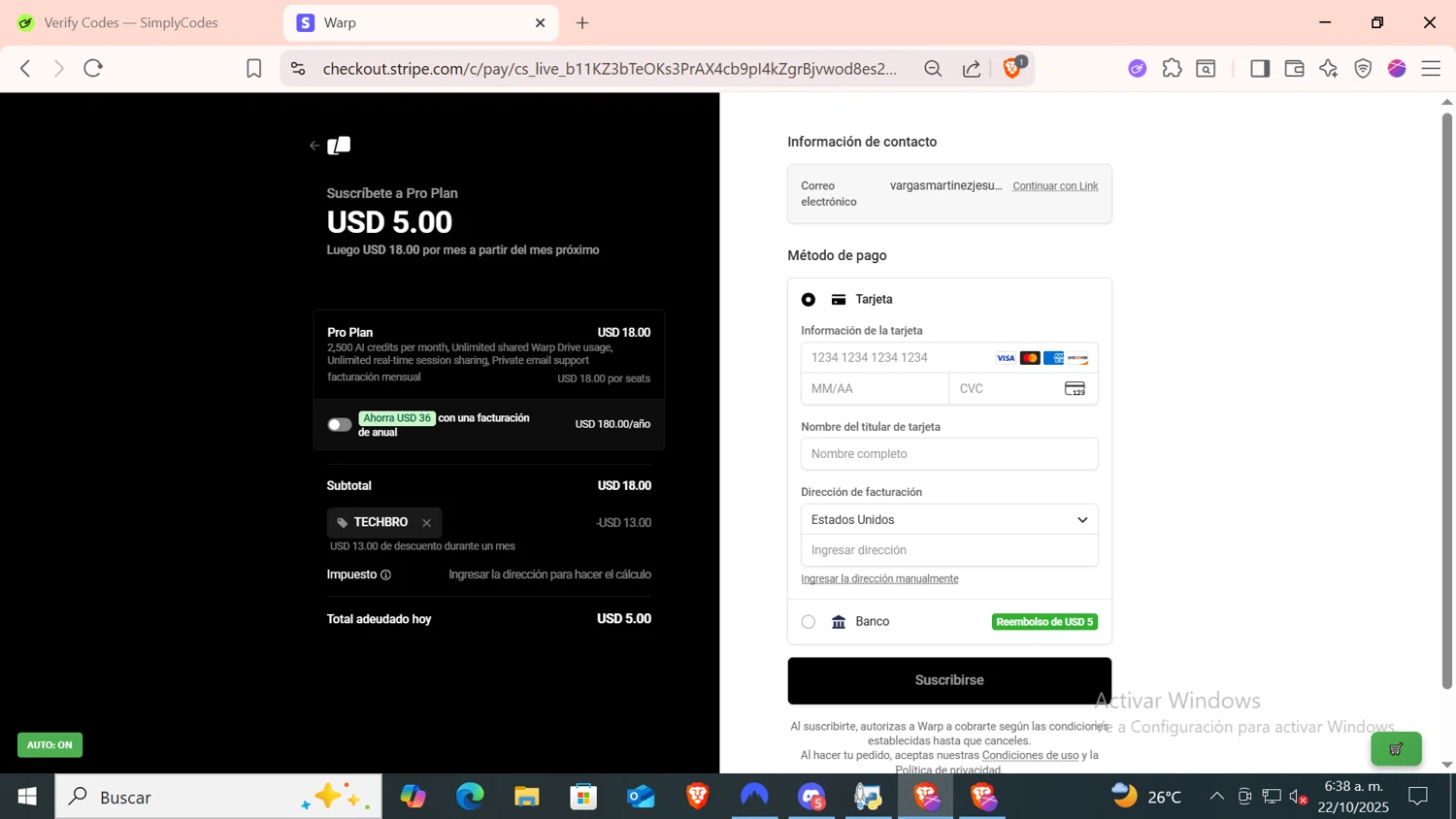Open Leo AI sparkle icon in toolbar
This screenshot has width=1456, height=819.
(1329, 68)
